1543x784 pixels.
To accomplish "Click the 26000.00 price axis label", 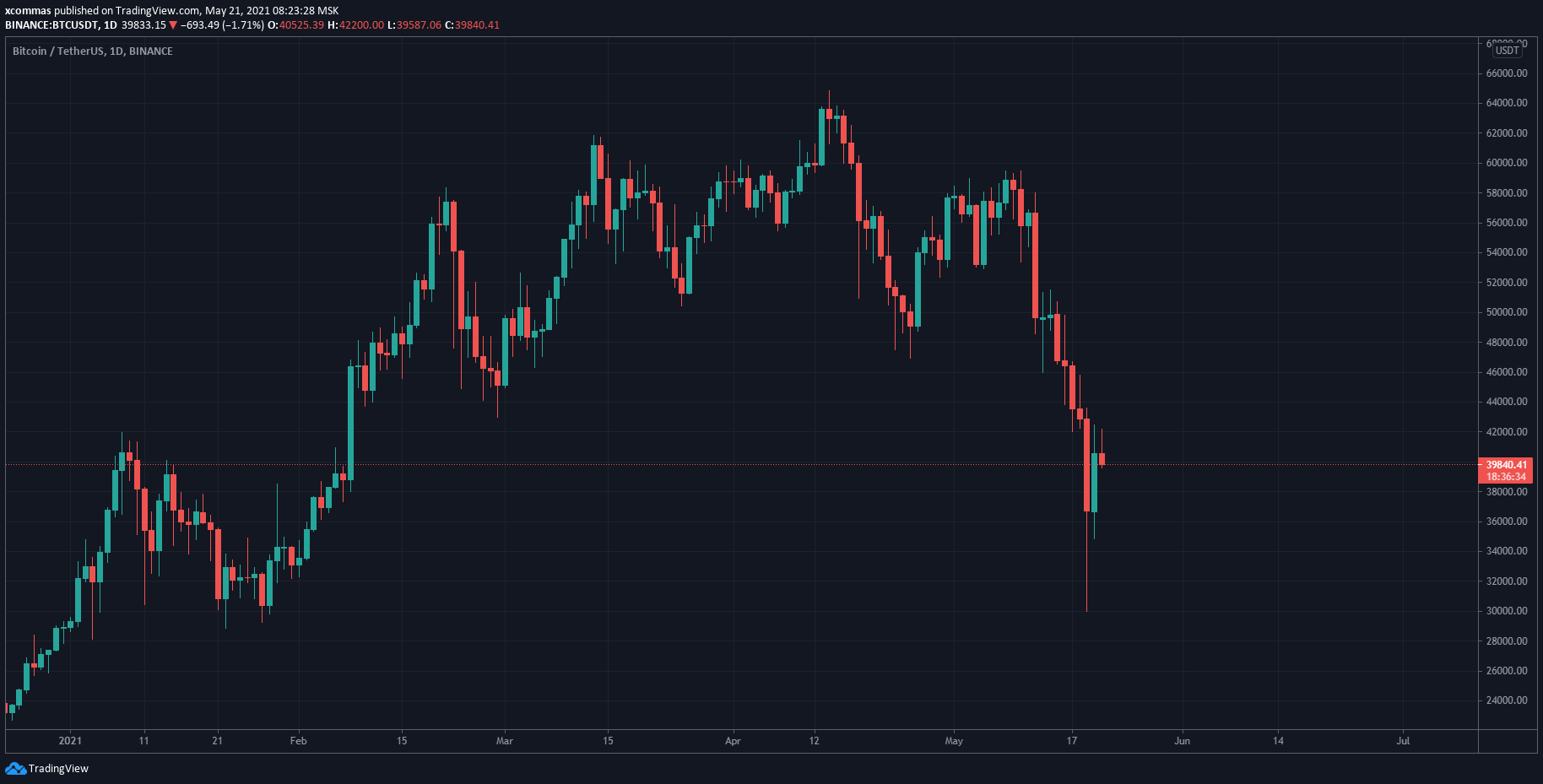I will pos(1507,671).
